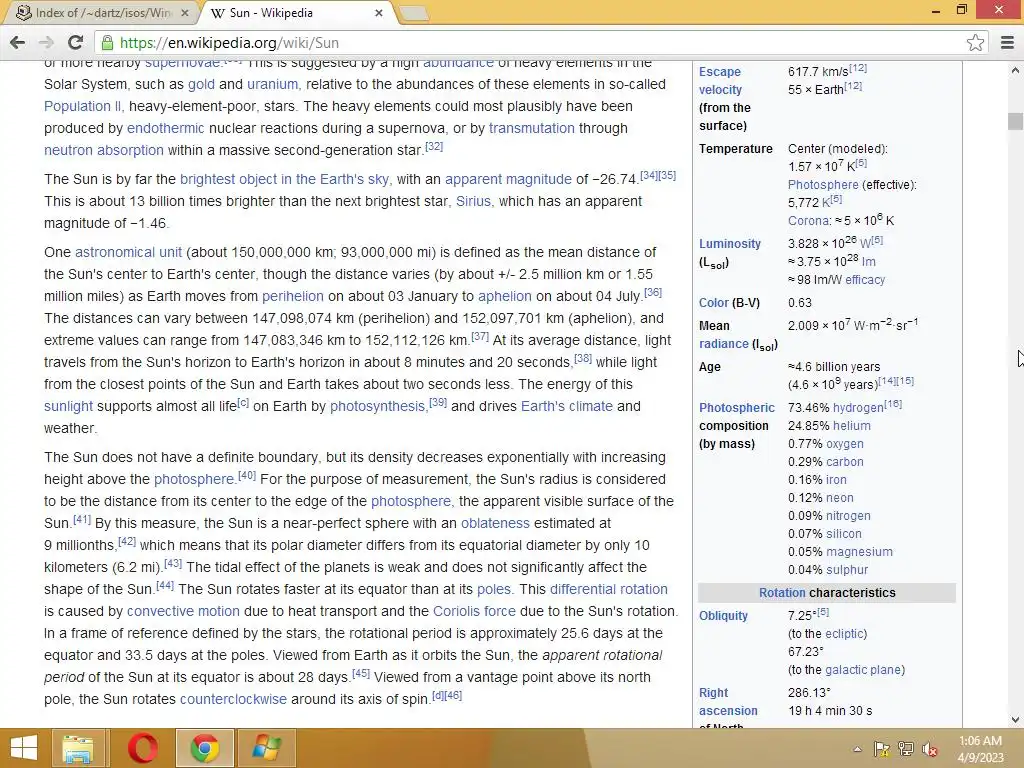Follow the galactic plane link
This screenshot has width=1024, height=768.
pyautogui.click(x=863, y=670)
